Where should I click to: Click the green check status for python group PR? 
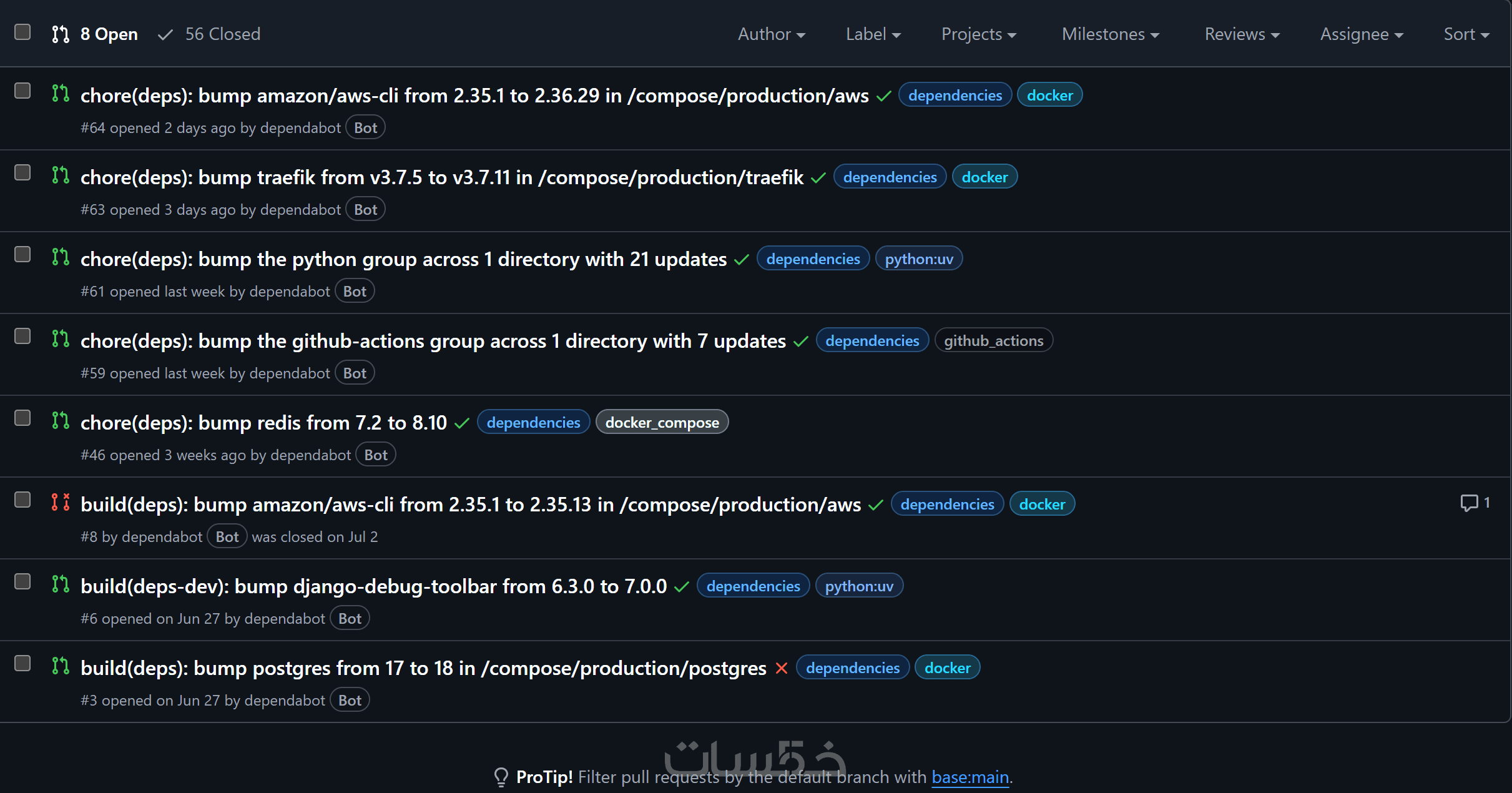(x=742, y=260)
